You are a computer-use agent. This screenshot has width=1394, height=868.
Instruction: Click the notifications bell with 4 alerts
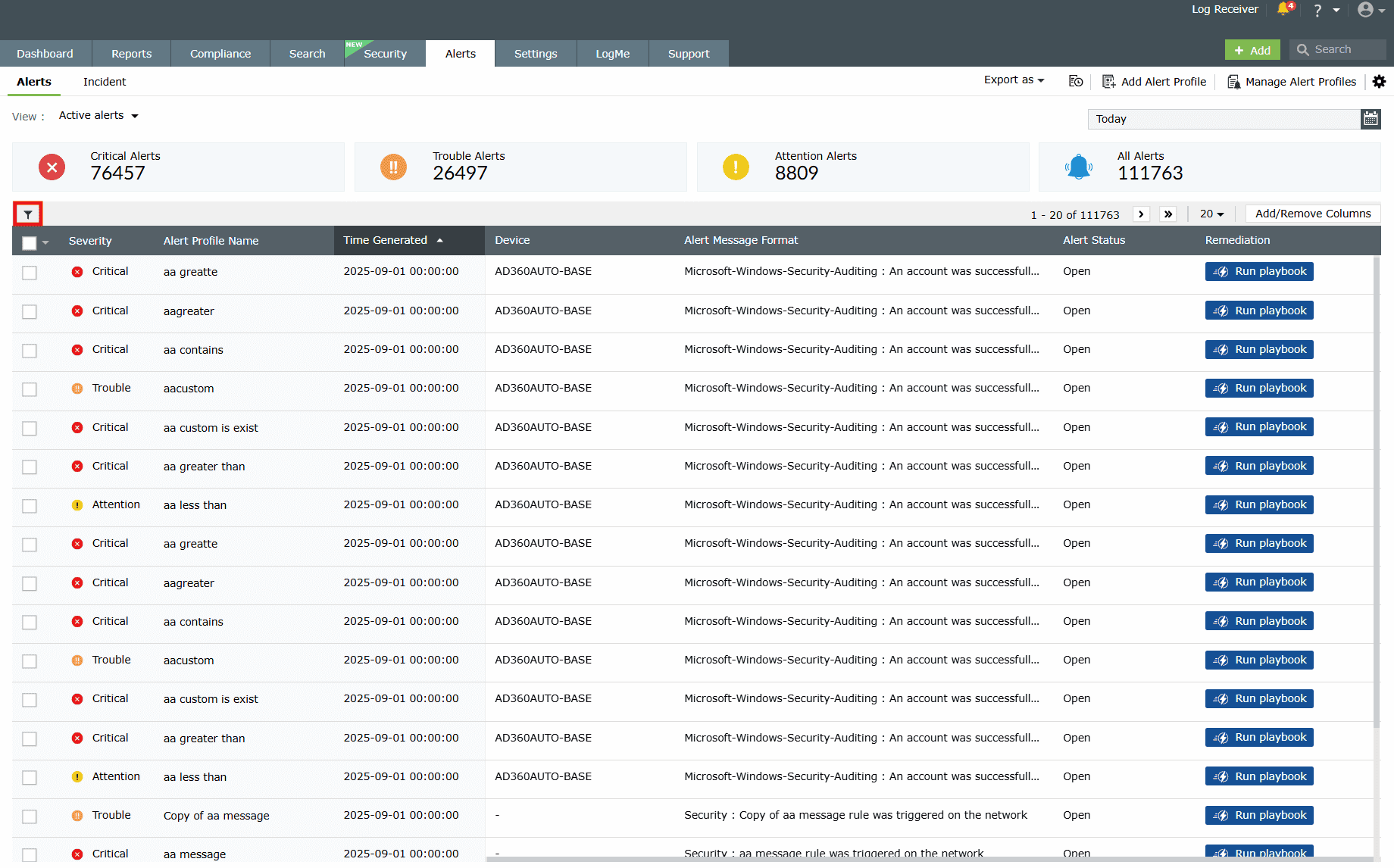click(x=1284, y=10)
